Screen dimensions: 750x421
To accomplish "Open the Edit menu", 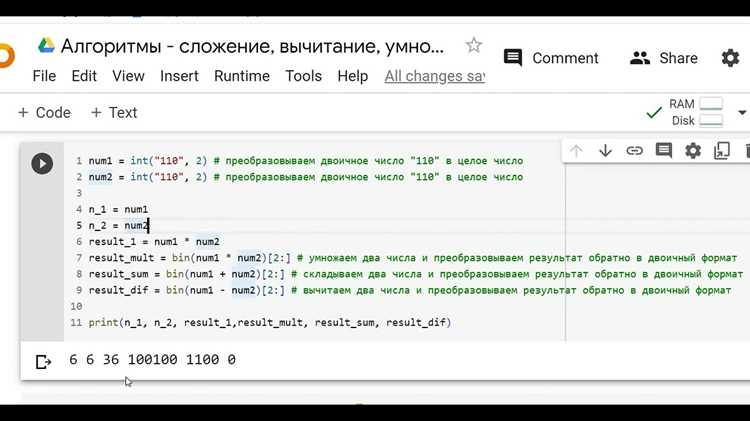I will tap(84, 76).
